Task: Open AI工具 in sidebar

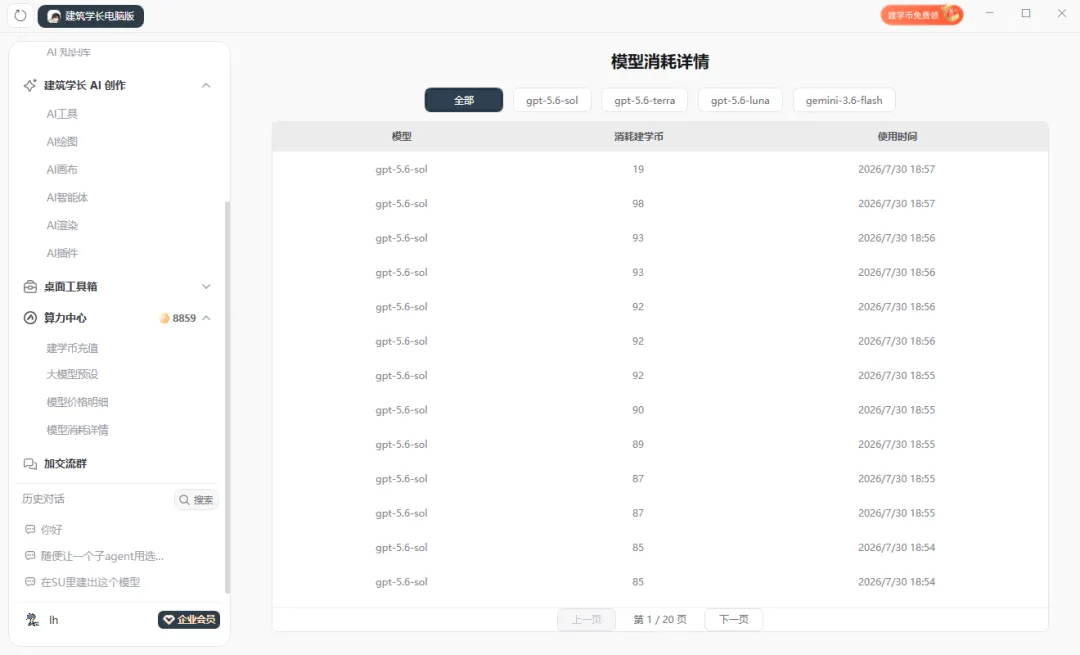Action: 62,114
